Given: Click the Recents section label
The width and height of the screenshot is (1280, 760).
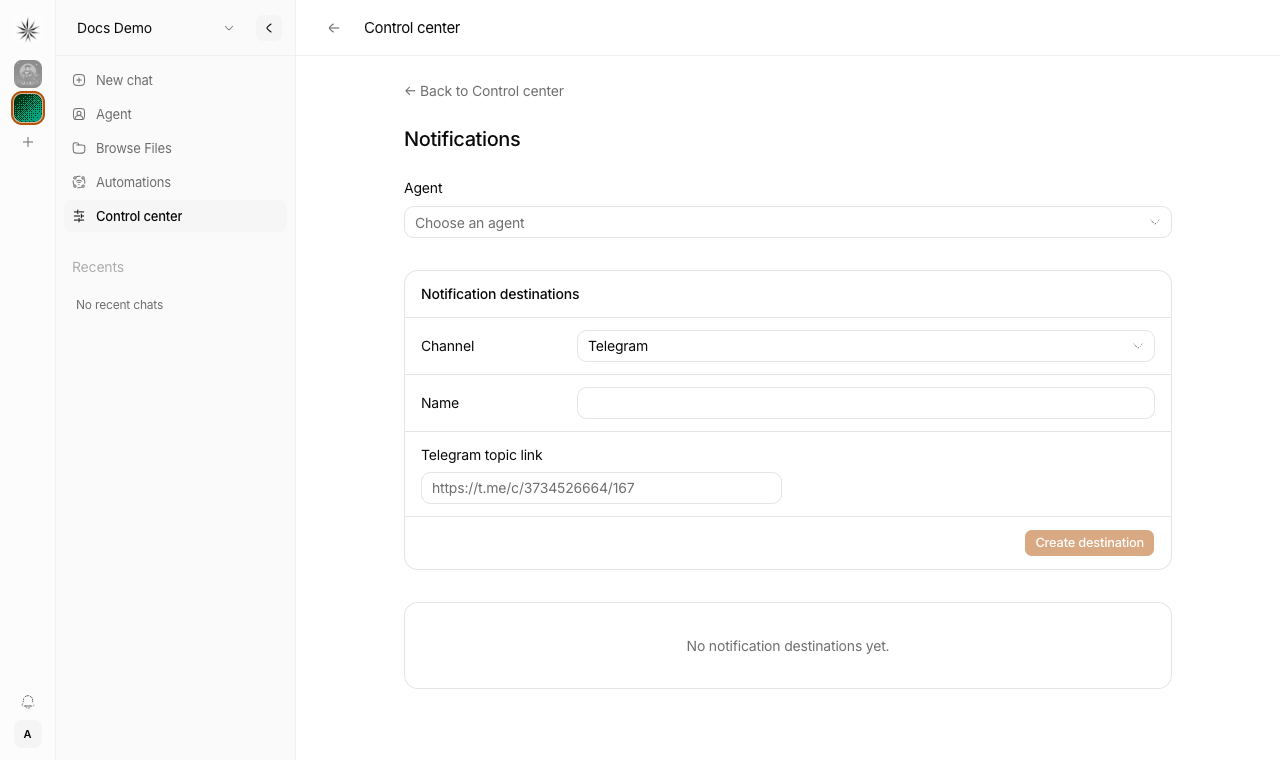Looking at the screenshot, I should (98, 267).
